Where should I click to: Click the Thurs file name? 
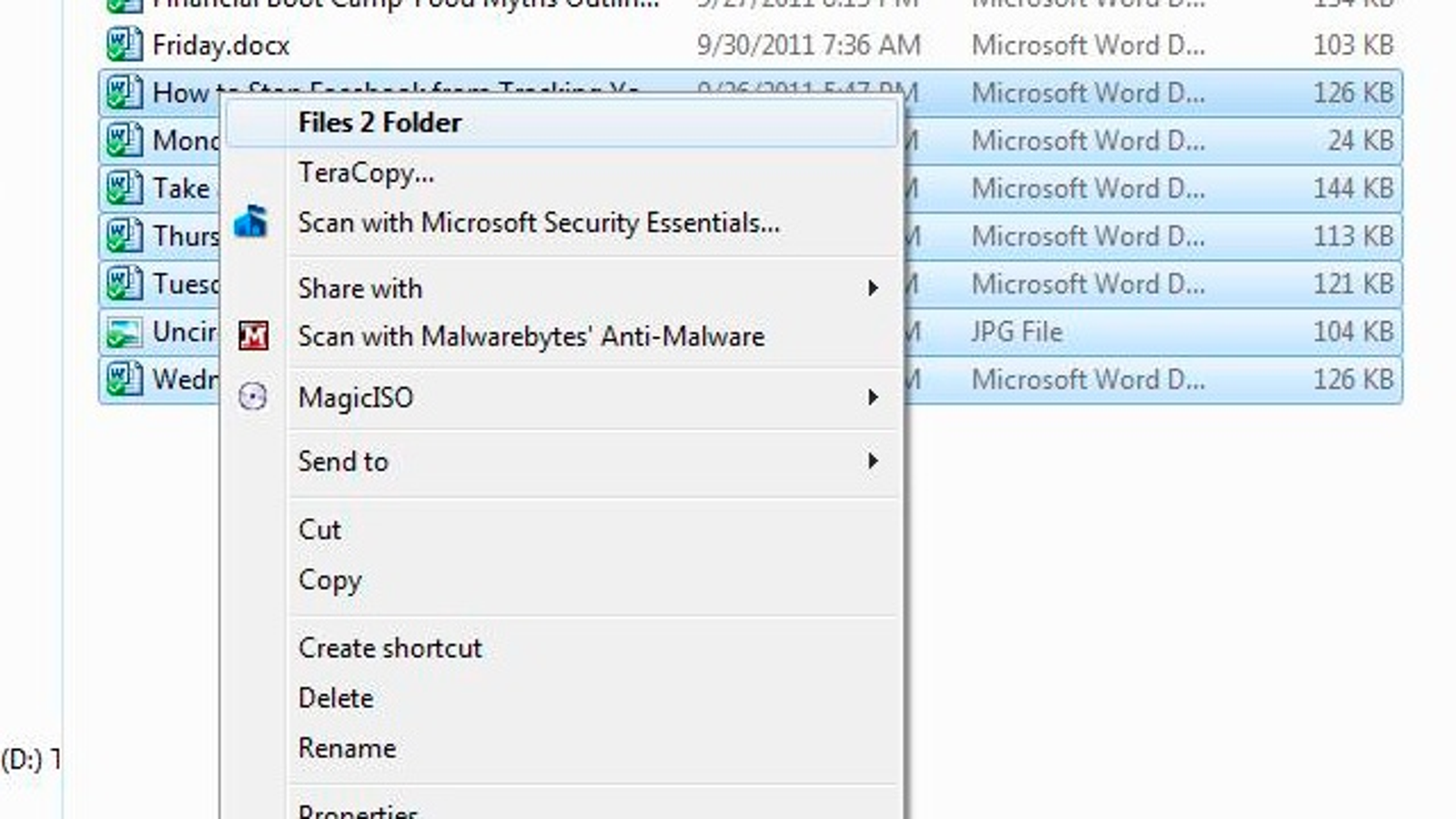186,236
